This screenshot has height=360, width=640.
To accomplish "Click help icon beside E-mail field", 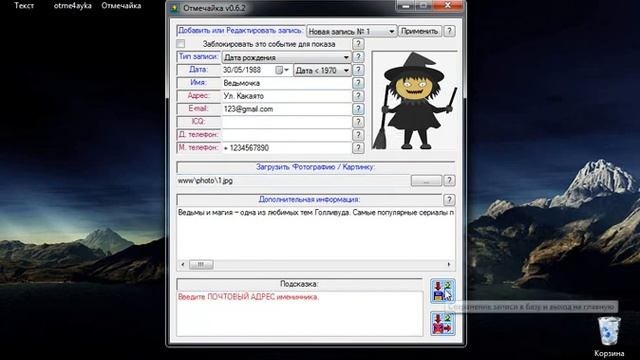I will pos(358,109).
